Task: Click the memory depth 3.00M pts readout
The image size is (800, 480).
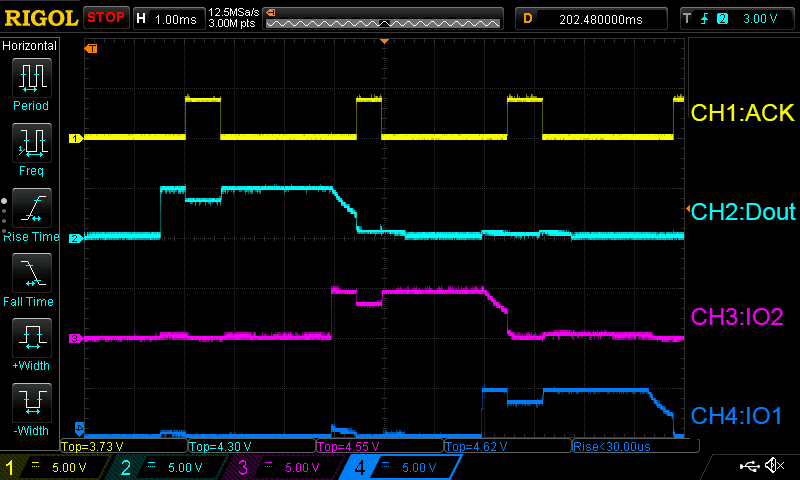Action: click(232, 23)
